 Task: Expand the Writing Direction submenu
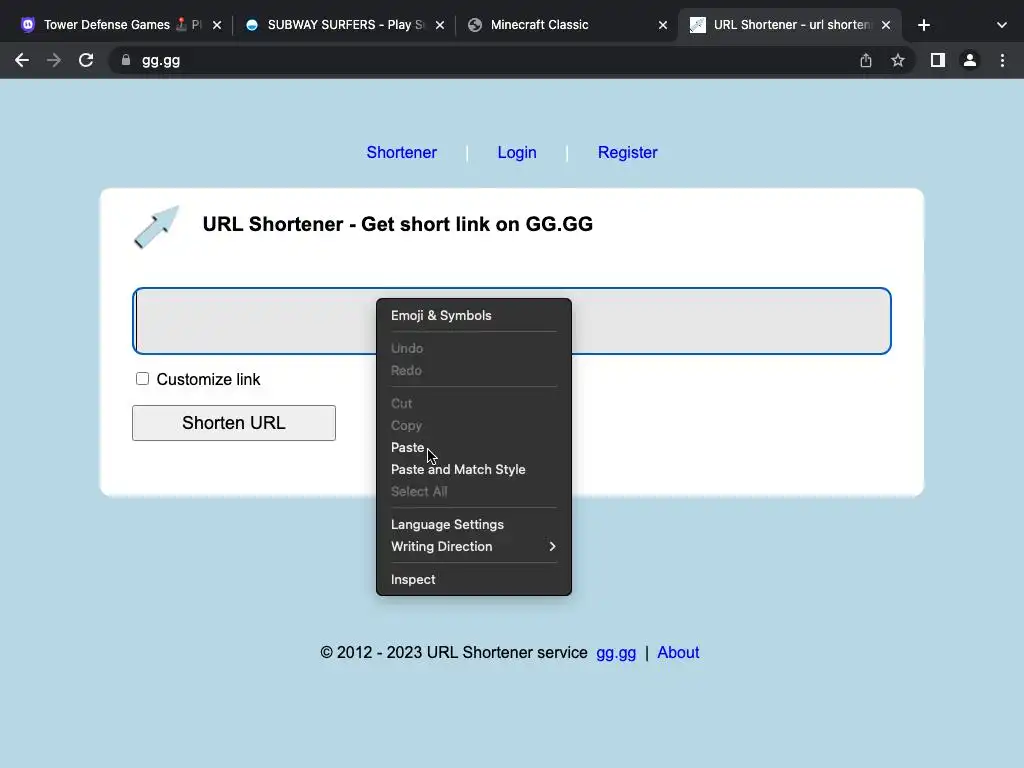tap(473, 547)
